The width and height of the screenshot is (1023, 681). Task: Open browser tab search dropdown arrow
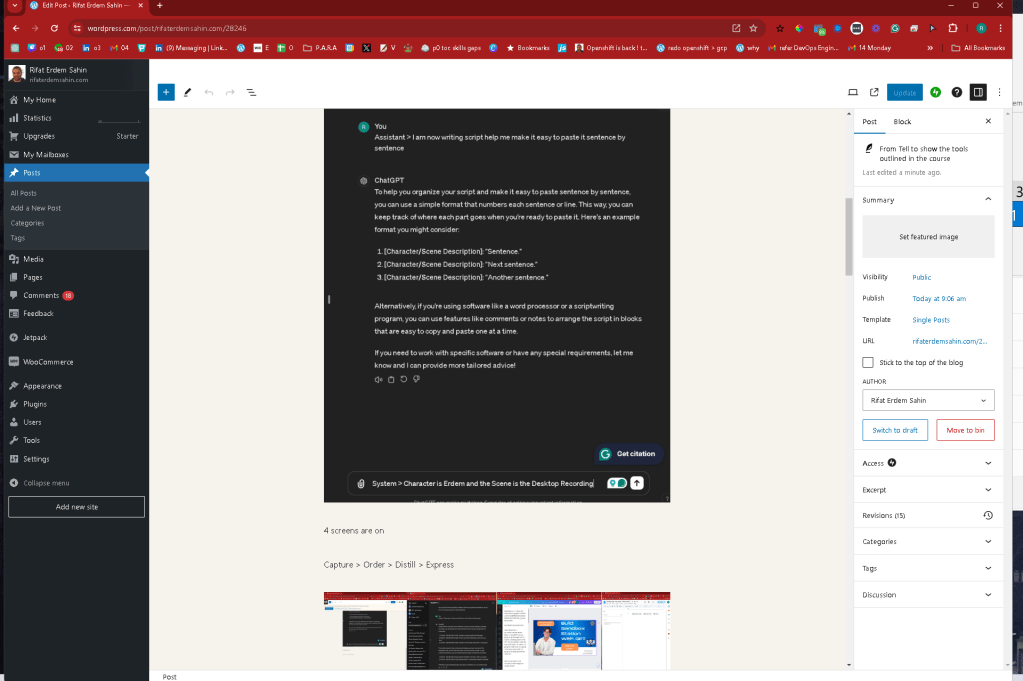[14, 5]
